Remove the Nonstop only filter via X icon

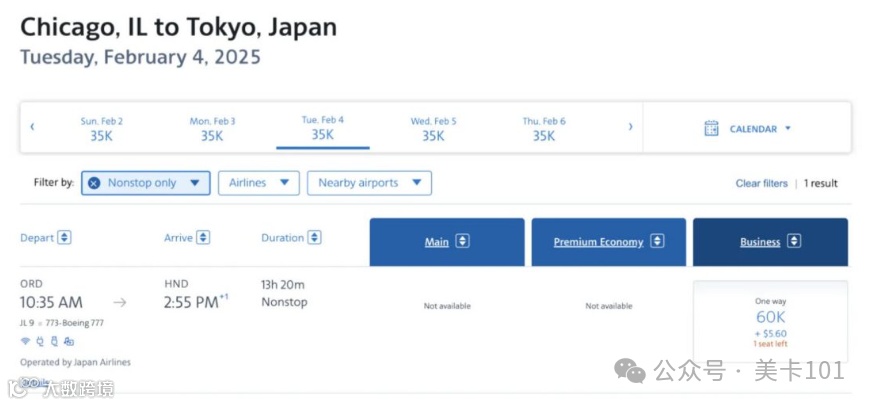click(x=94, y=183)
